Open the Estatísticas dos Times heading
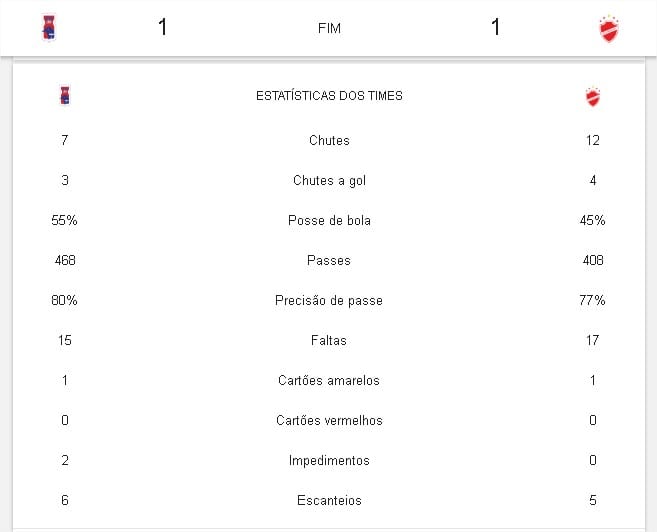 (x=329, y=96)
